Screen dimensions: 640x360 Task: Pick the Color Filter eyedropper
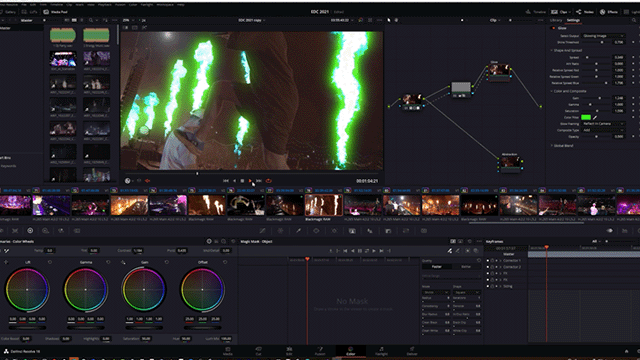pos(595,118)
